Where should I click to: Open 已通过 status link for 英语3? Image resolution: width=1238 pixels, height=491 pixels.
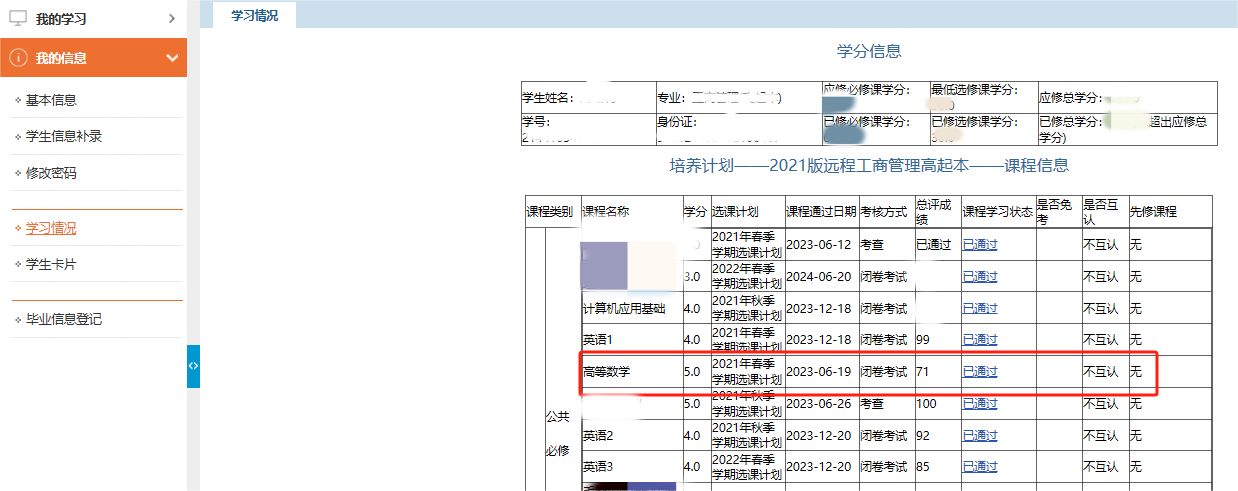click(x=979, y=467)
